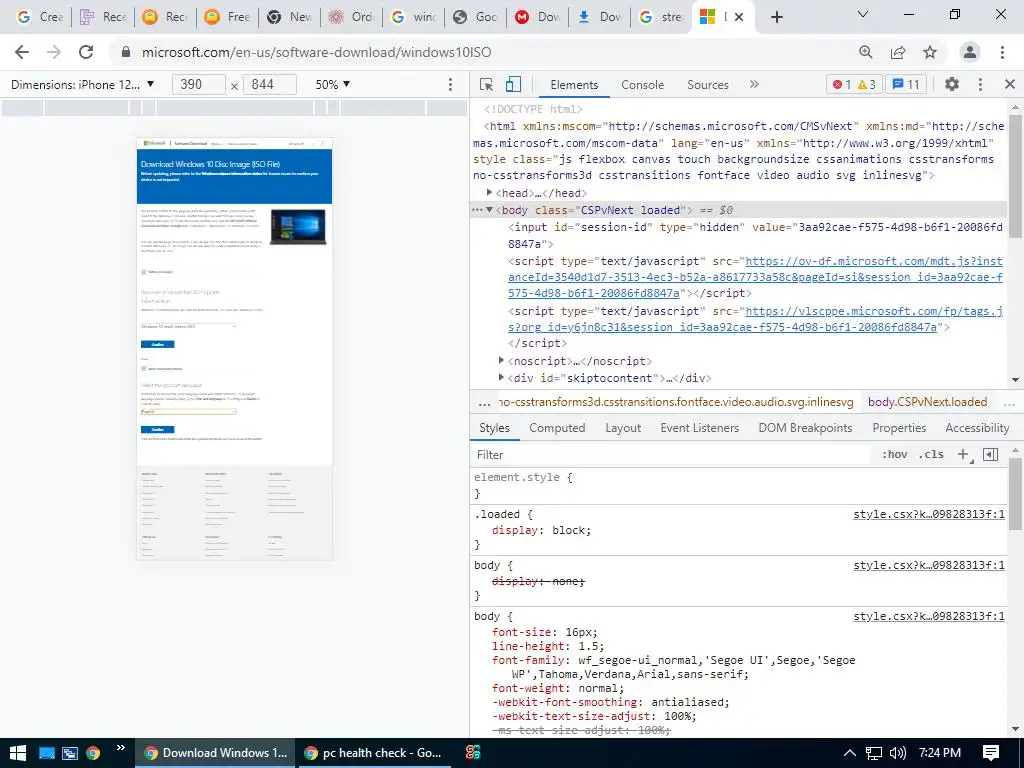The height and width of the screenshot is (768, 1024).
Task: Click the viewport width field 390
Action: tap(198, 84)
